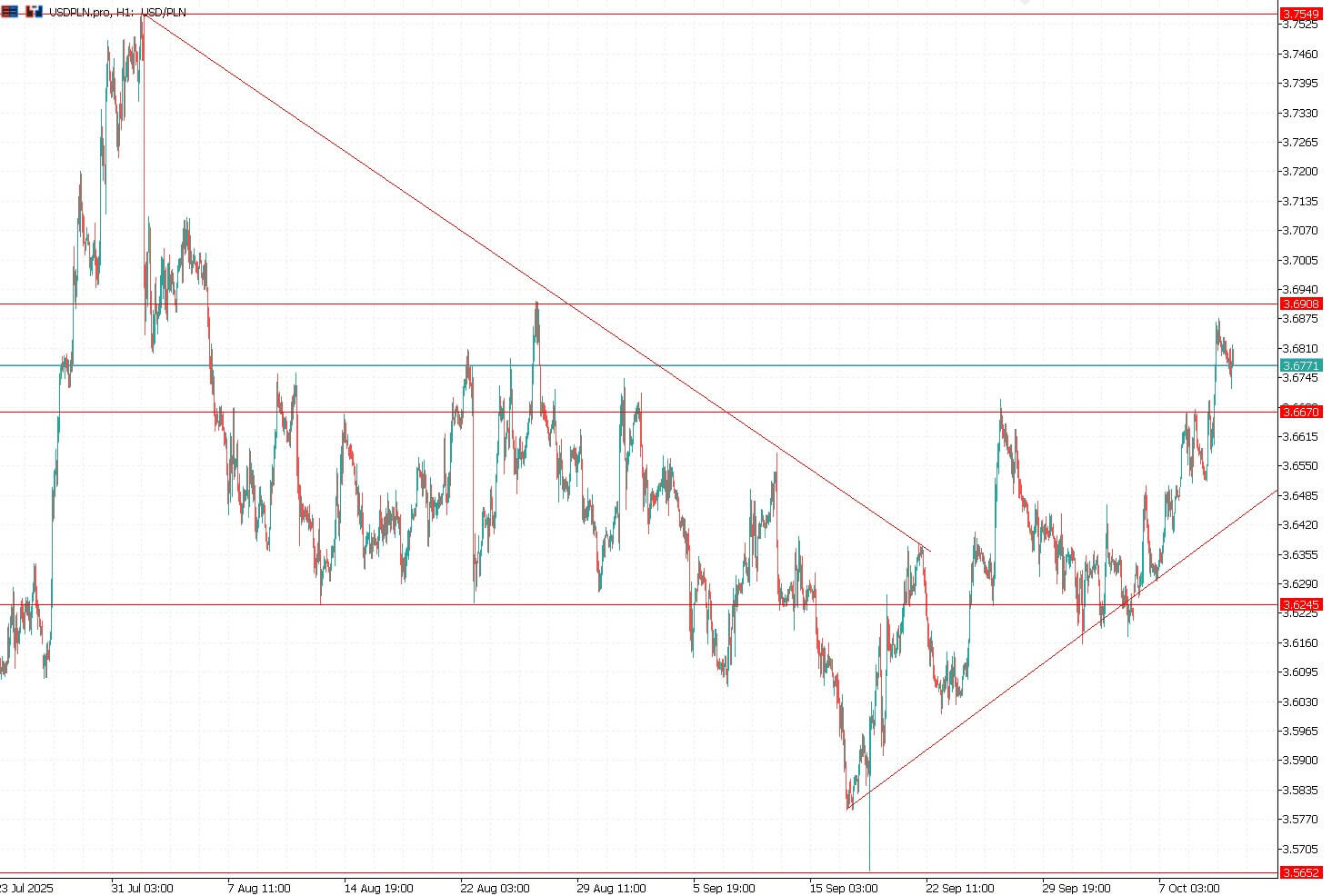The height and width of the screenshot is (896, 1332).
Task: Toggle the One Click Trading panel icon
Action: tap(34, 12)
